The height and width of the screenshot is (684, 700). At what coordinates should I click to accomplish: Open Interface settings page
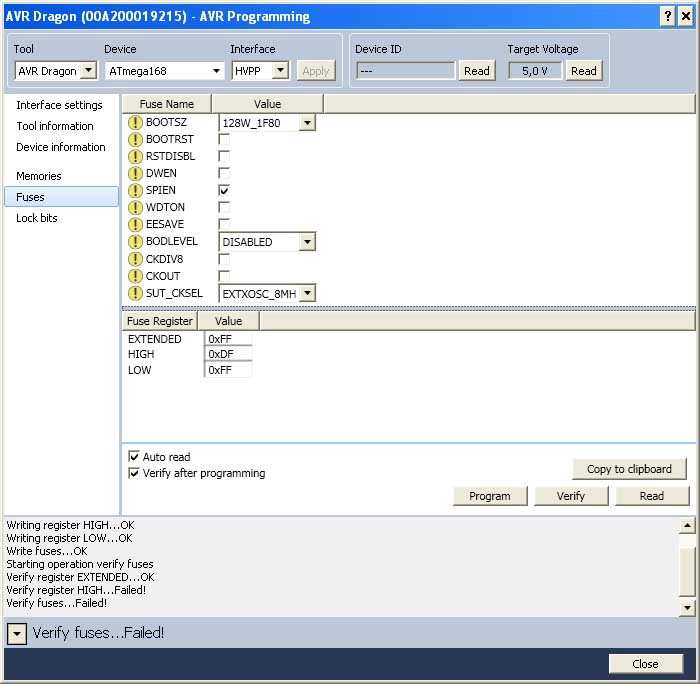click(59, 105)
